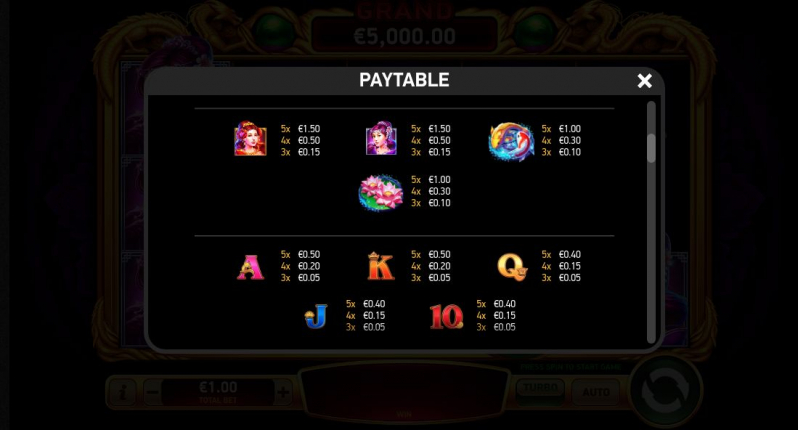This screenshot has height=430, width=798.
Task: Click the red-haired lady symbol
Action: coord(250,138)
